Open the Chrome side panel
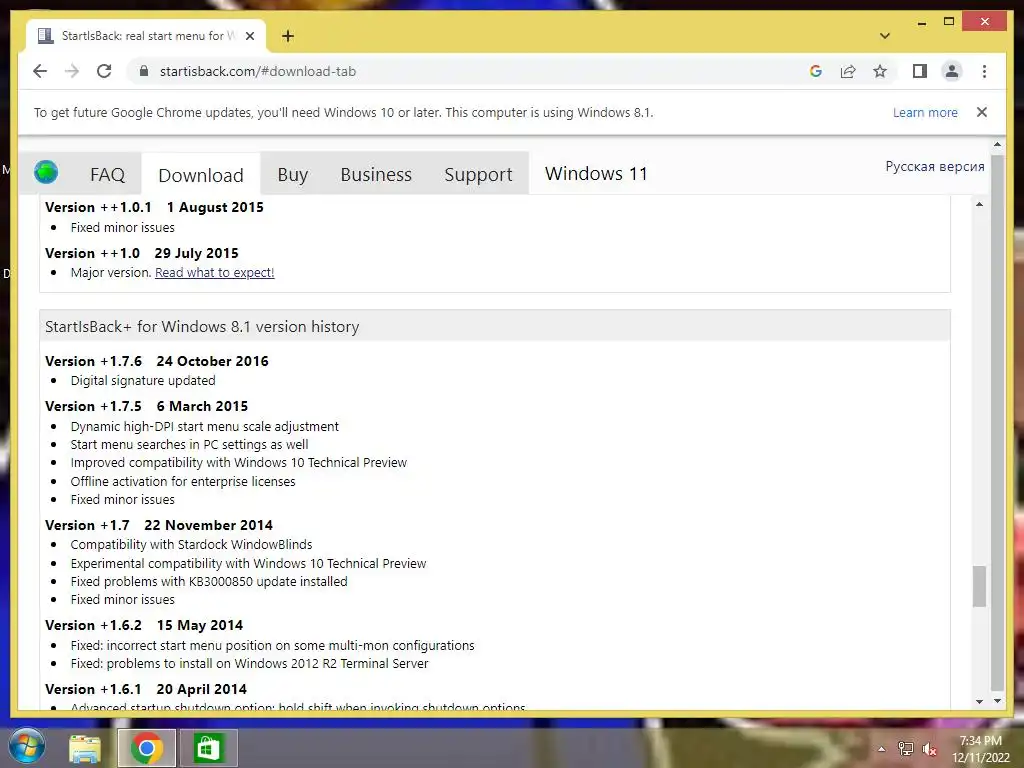The height and width of the screenshot is (768, 1024). pyautogui.click(x=920, y=71)
